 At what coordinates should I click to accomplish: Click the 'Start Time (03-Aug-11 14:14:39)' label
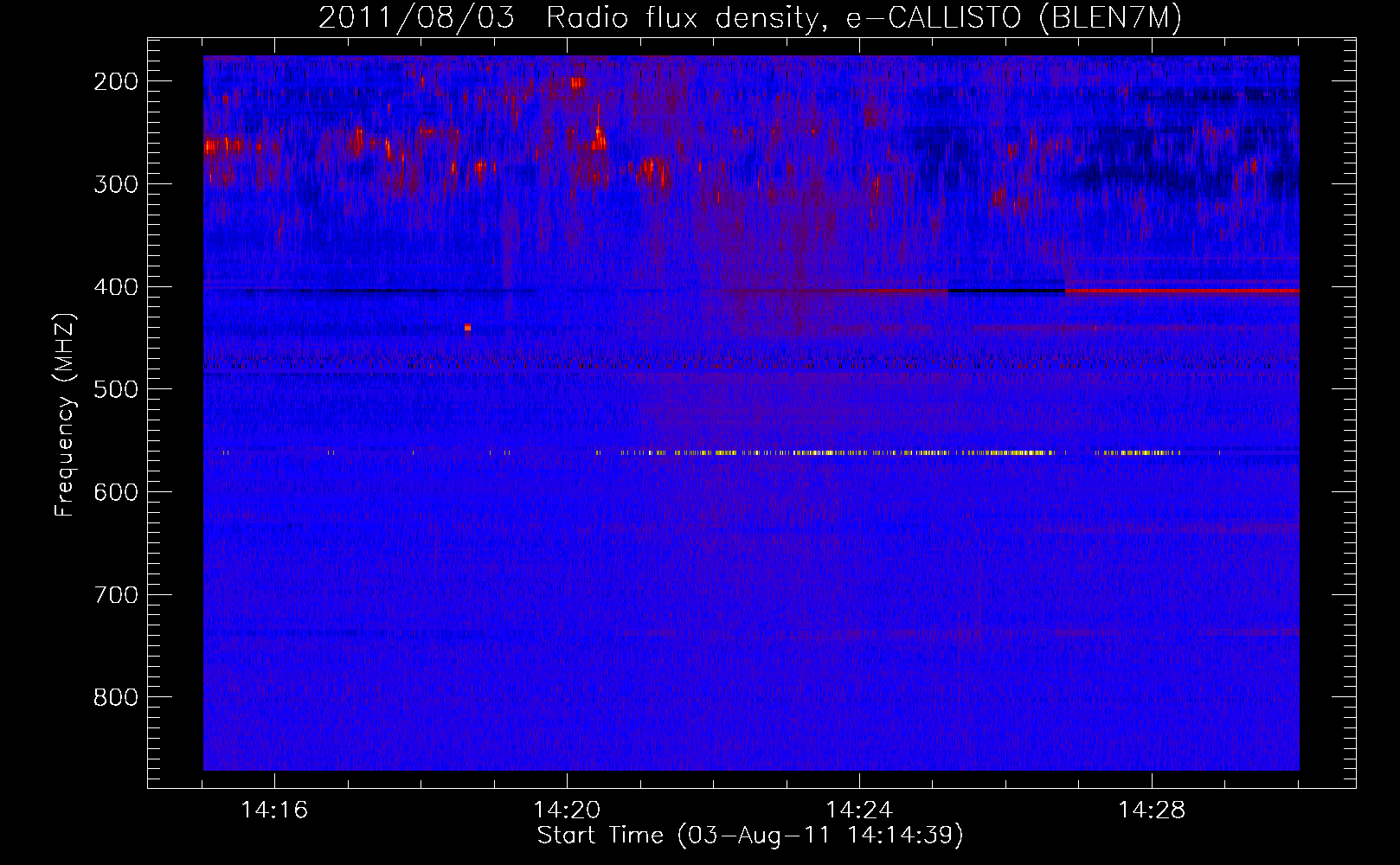pyautogui.click(x=750, y=836)
